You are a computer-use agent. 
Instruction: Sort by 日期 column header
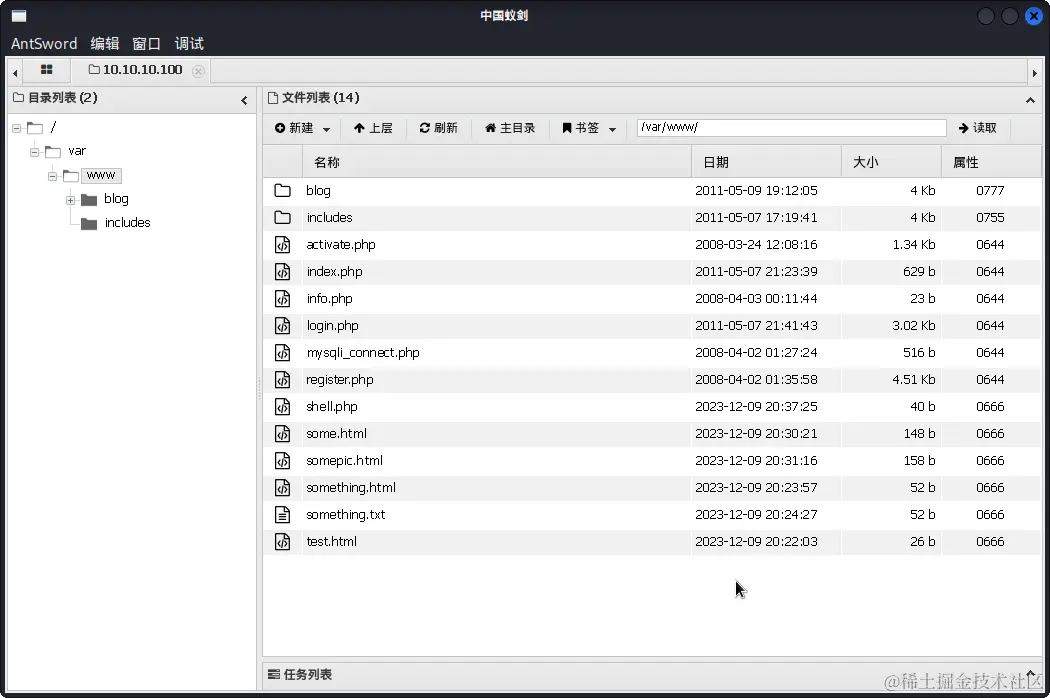(766, 162)
